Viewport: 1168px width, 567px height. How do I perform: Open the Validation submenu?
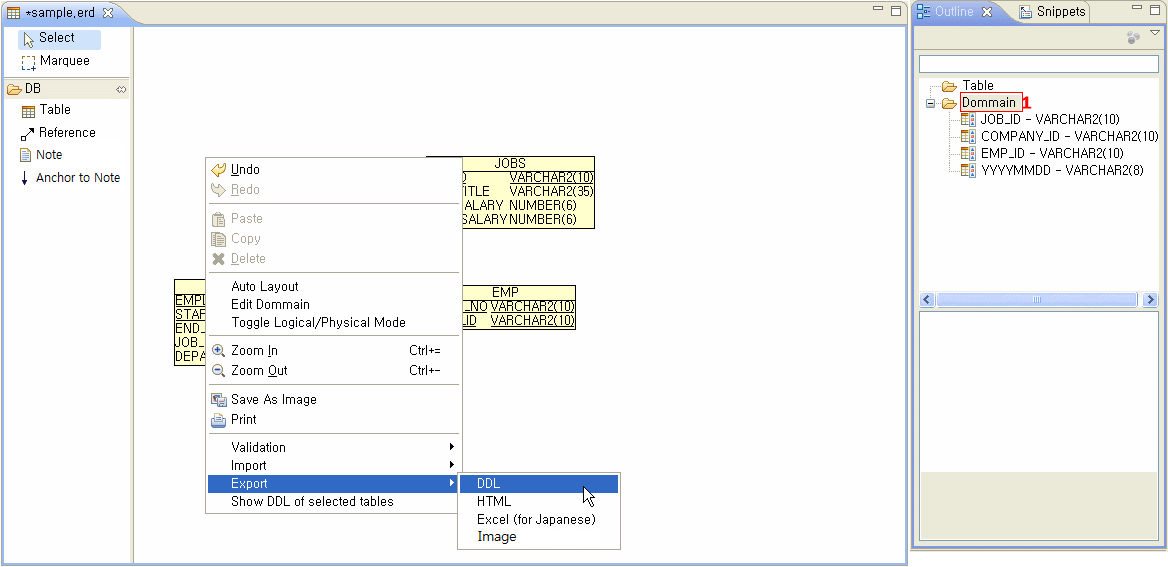pyautogui.click(x=258, y=448)
